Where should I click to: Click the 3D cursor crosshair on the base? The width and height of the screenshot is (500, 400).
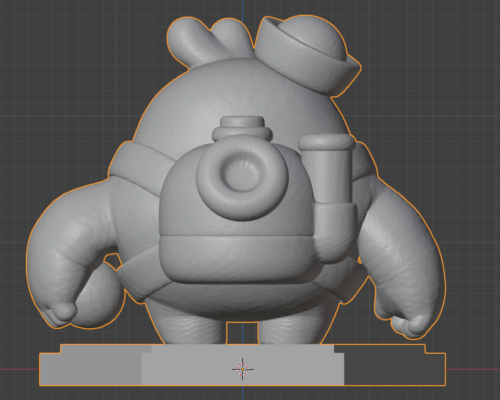click(243, 369)
